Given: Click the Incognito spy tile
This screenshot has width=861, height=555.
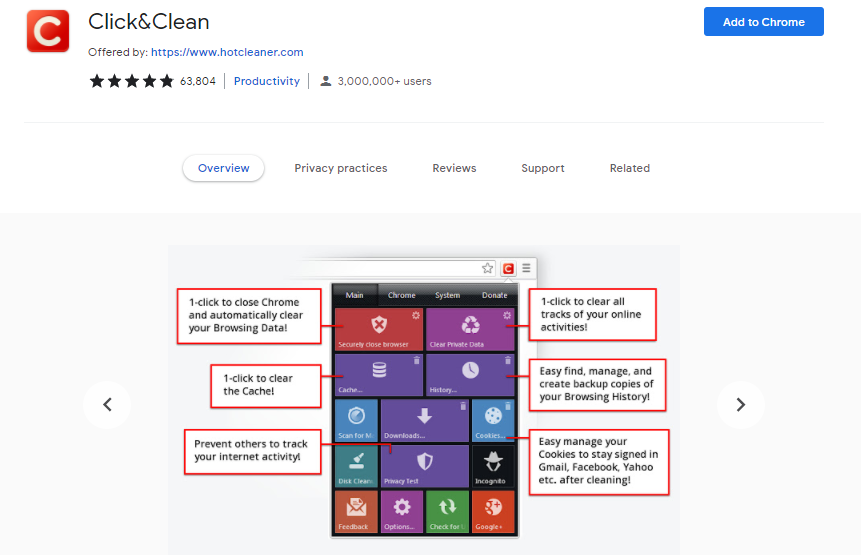Looking at the screenshot, I should (x=492, y=466).
